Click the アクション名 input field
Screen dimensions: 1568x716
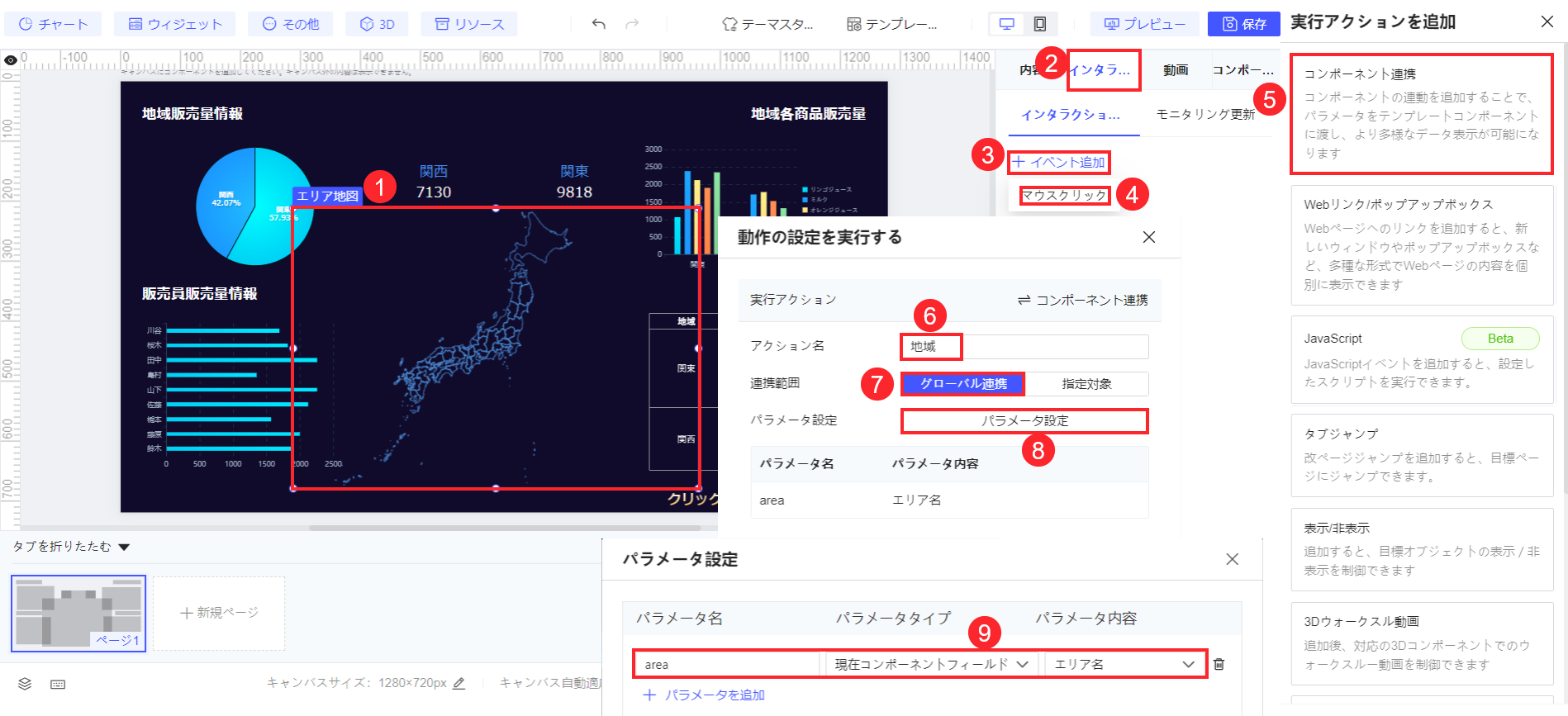(x=1024, y=346)
